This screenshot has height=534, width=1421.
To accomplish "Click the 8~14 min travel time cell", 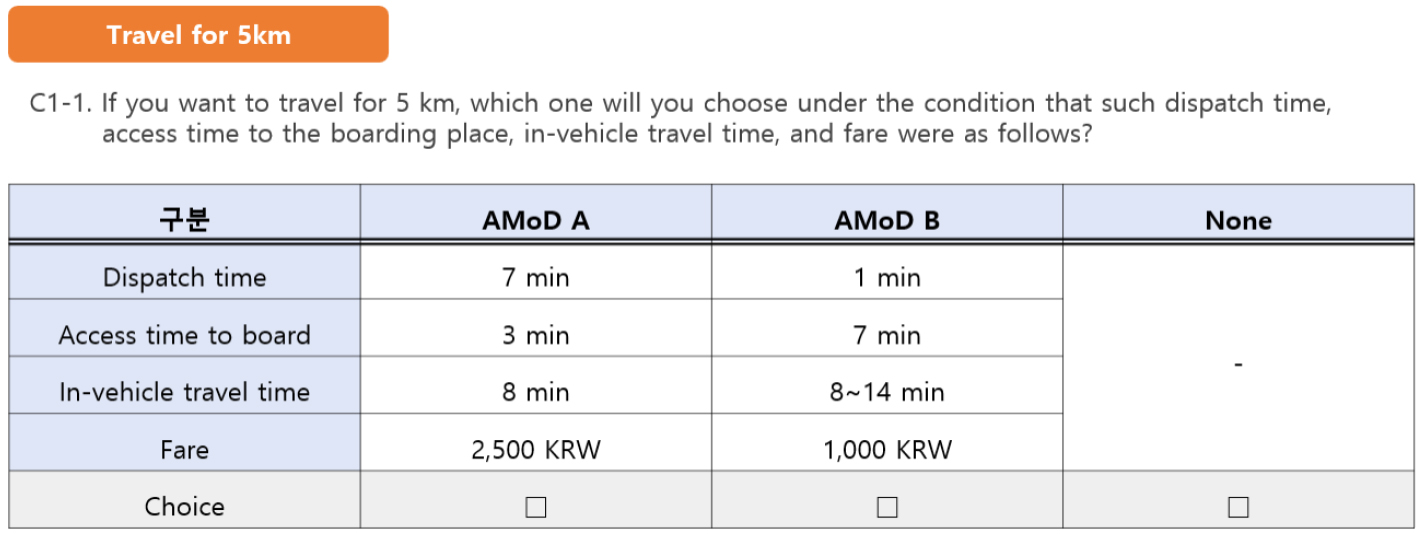I will tap(887, 392).
